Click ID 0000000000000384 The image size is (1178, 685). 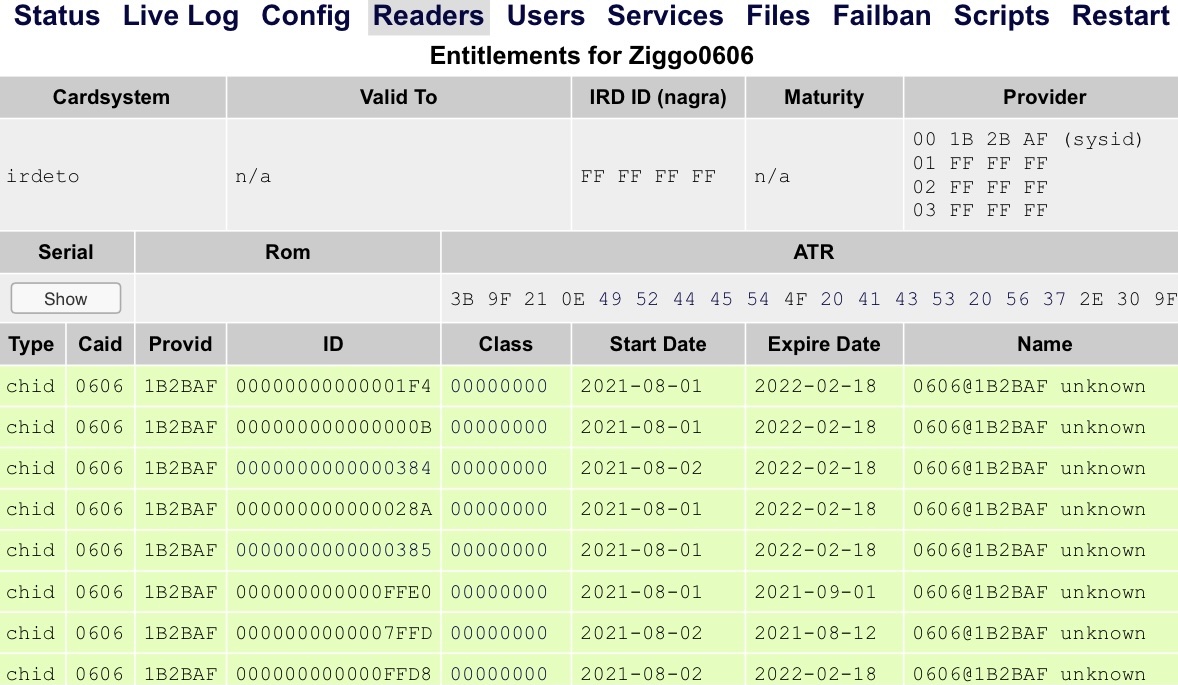pyautogui.click(x=334, y=468)
